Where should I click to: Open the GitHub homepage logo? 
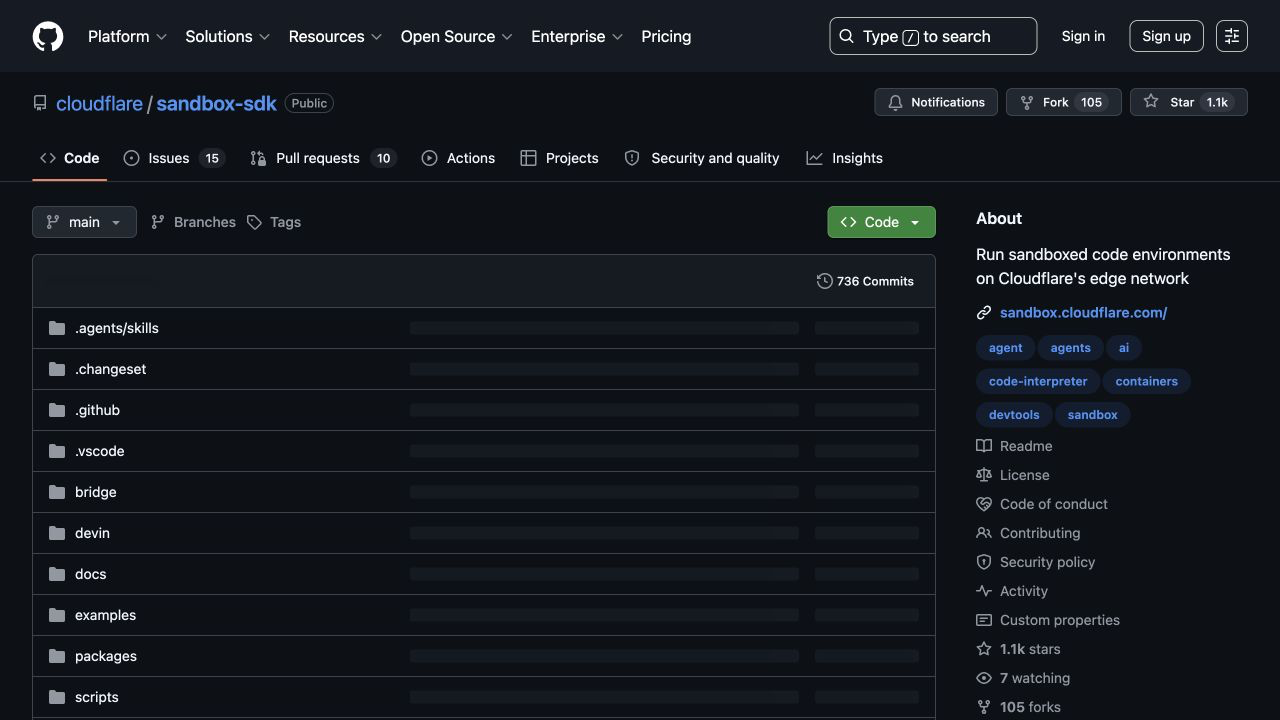tap(48, 36)
